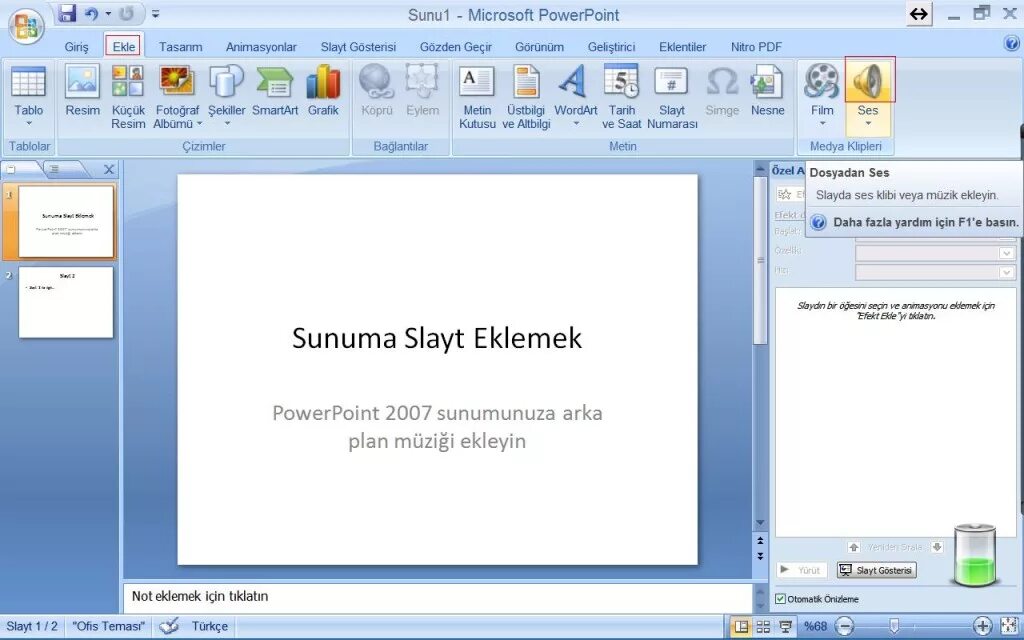Click "Ofis Teması" in status bar
The image size is (1024, 640).
coord(108,626)
